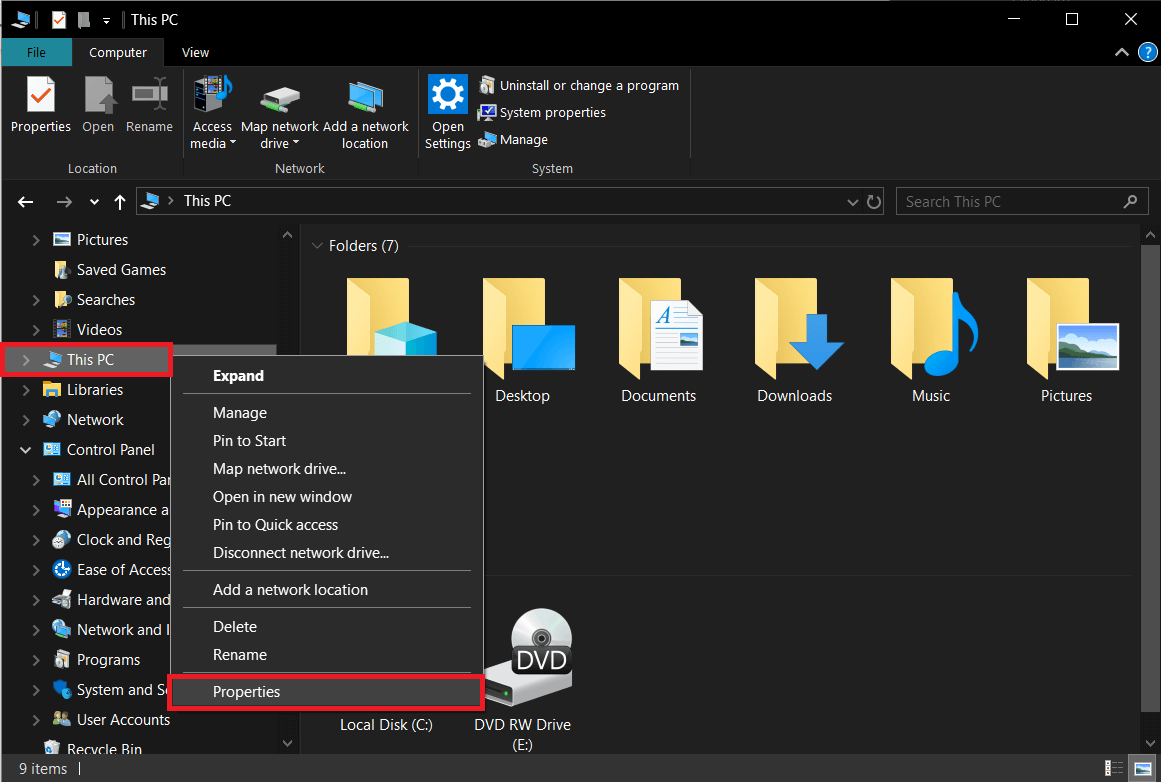Minimize the ribbon with the chevron button
1161x782 pixels.
tap(1121, 52)
